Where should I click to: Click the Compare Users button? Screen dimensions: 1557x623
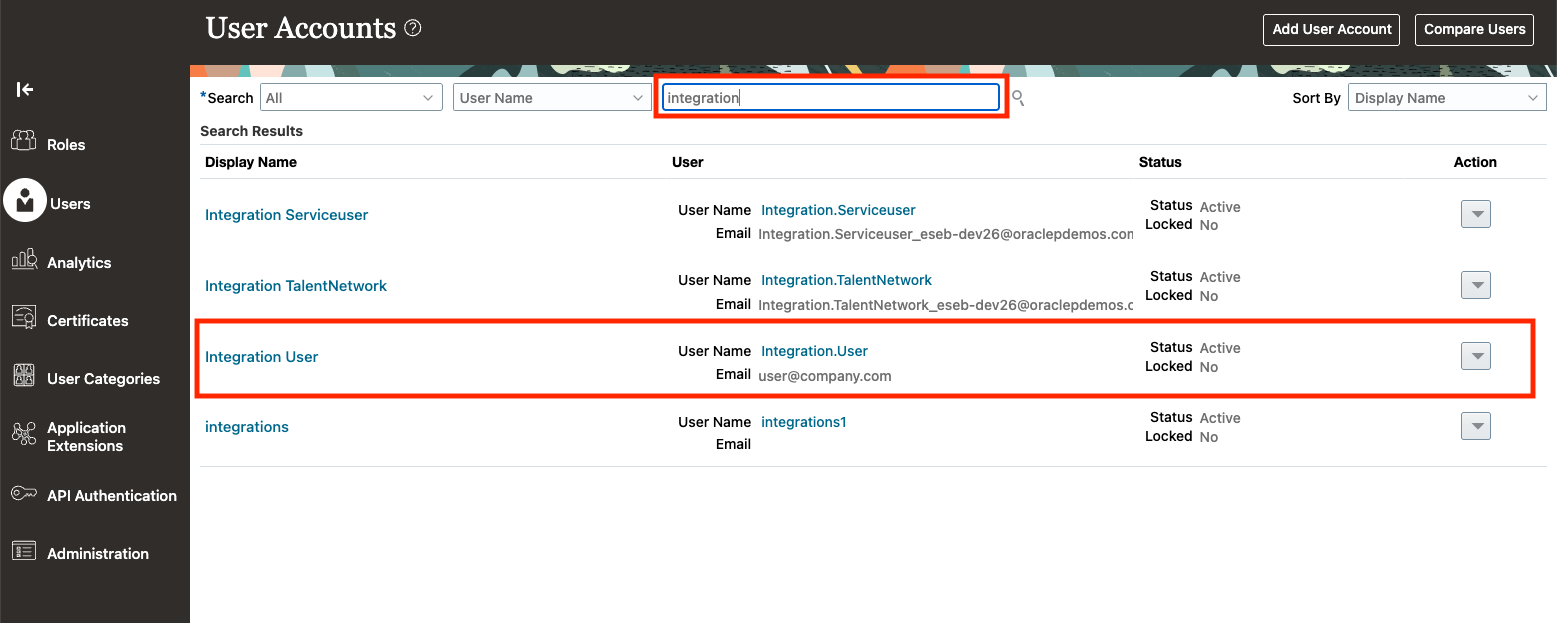tap(1474, 29)
